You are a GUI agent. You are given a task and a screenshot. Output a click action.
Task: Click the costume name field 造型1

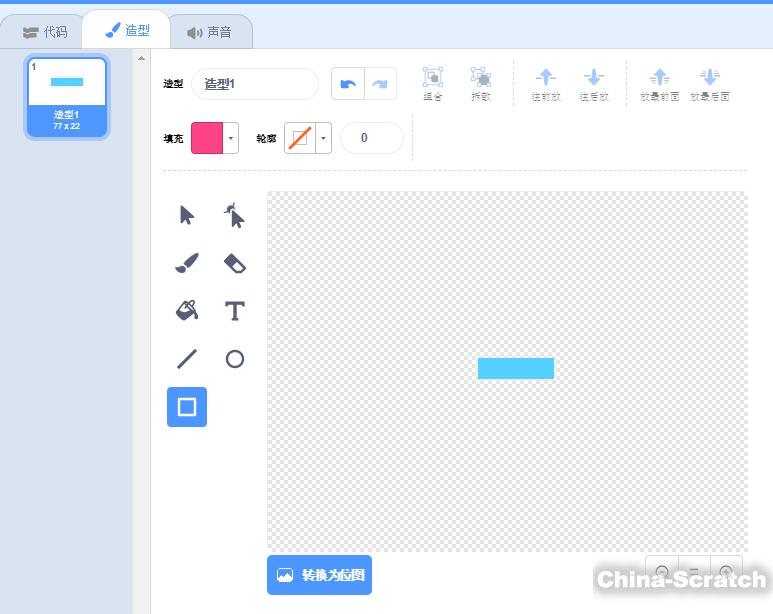(254, 84)
